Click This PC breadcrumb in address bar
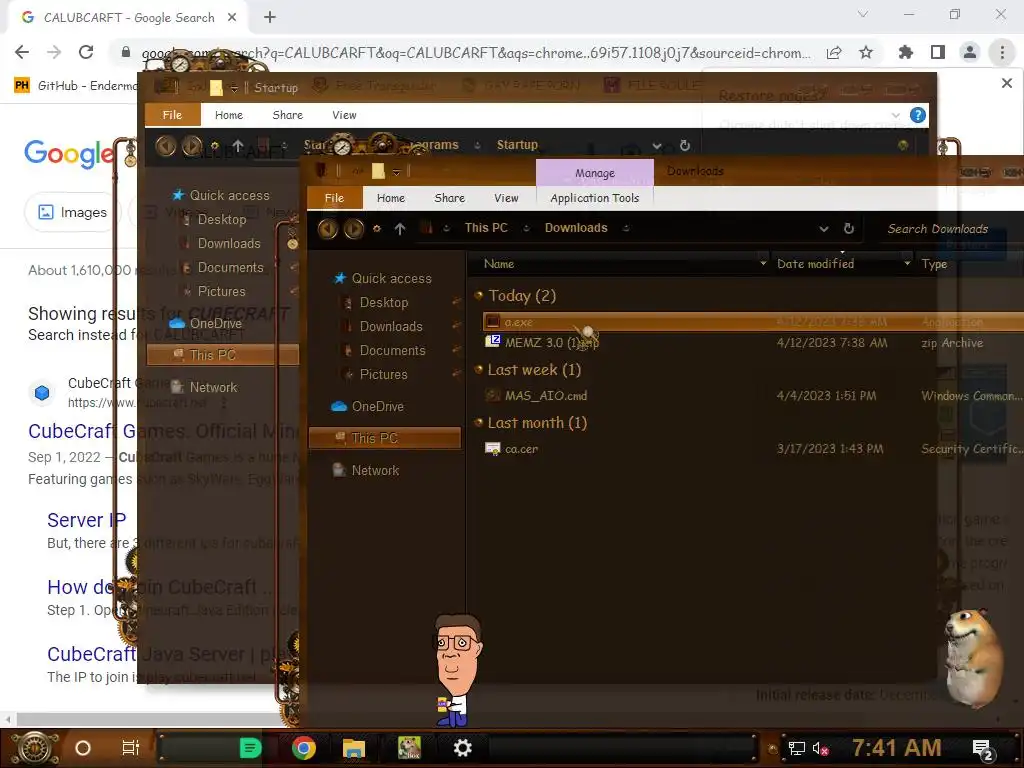The width and height of the screenshot is (1024, 768). 486,228
